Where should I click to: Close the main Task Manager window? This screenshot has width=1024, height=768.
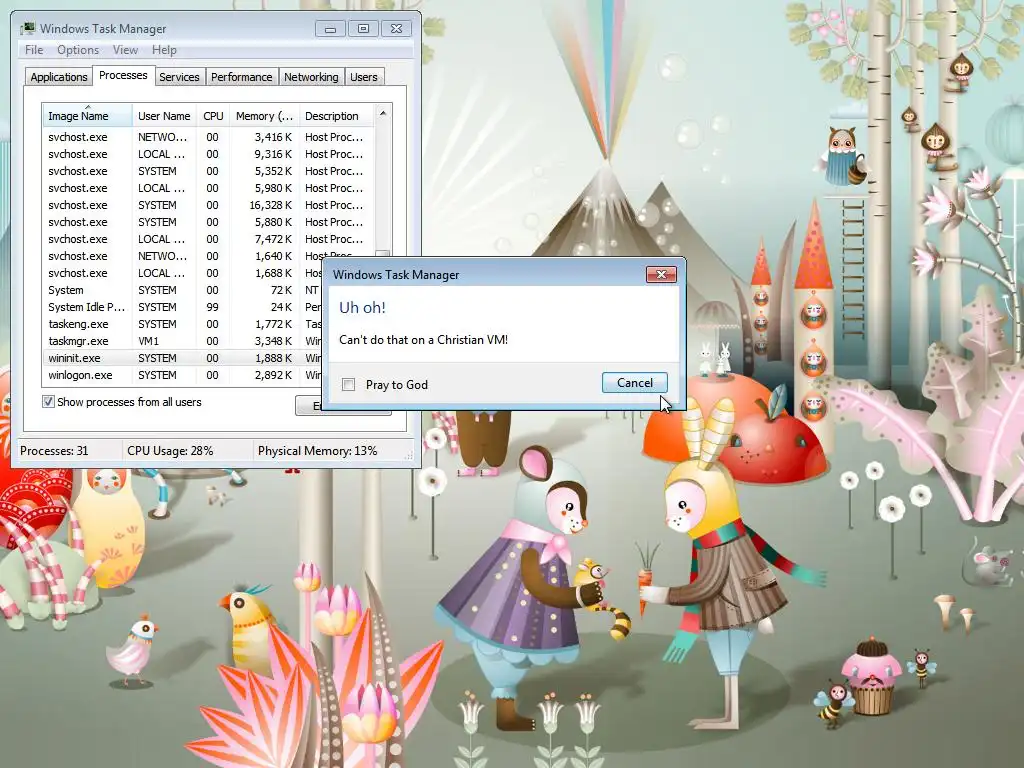tap(396, 29)
